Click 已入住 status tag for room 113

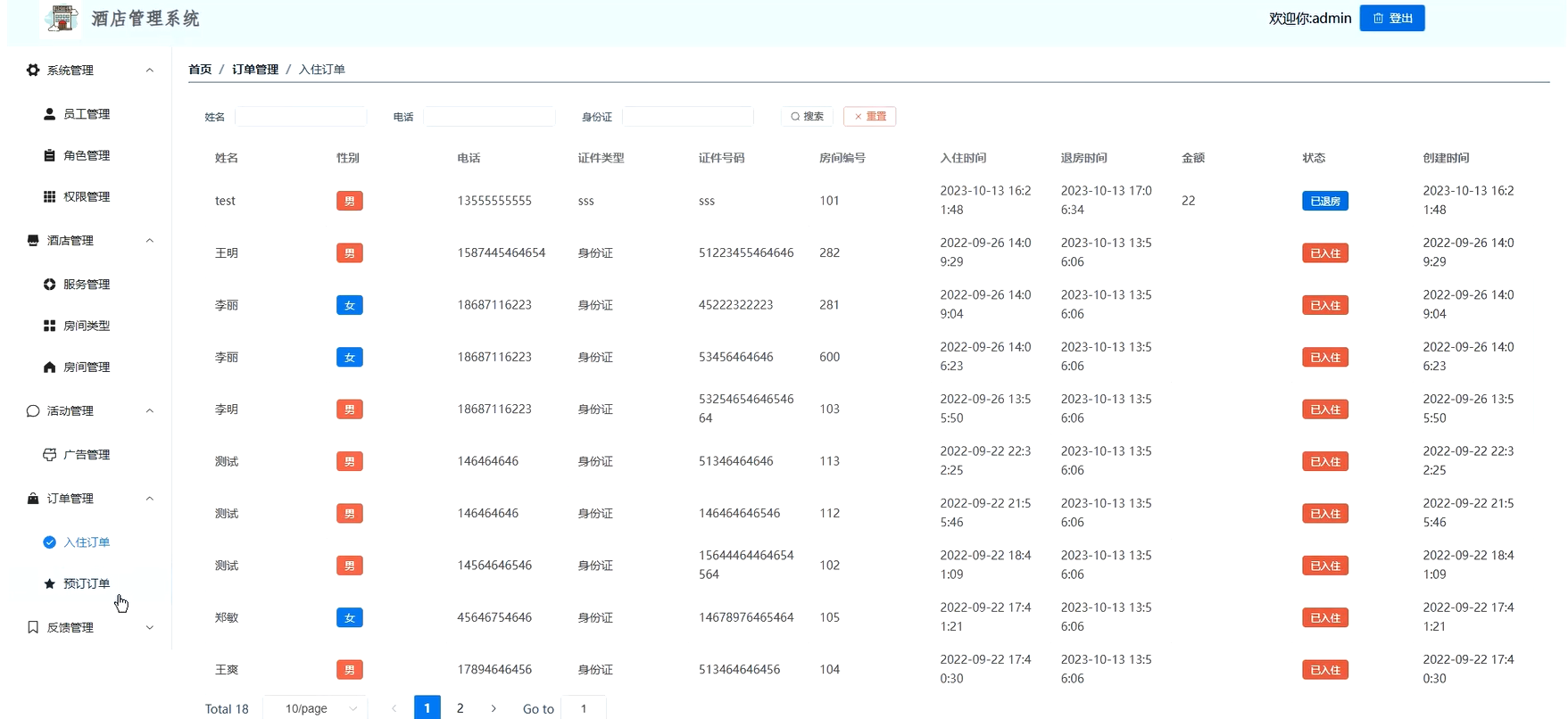pos(1325,461)
